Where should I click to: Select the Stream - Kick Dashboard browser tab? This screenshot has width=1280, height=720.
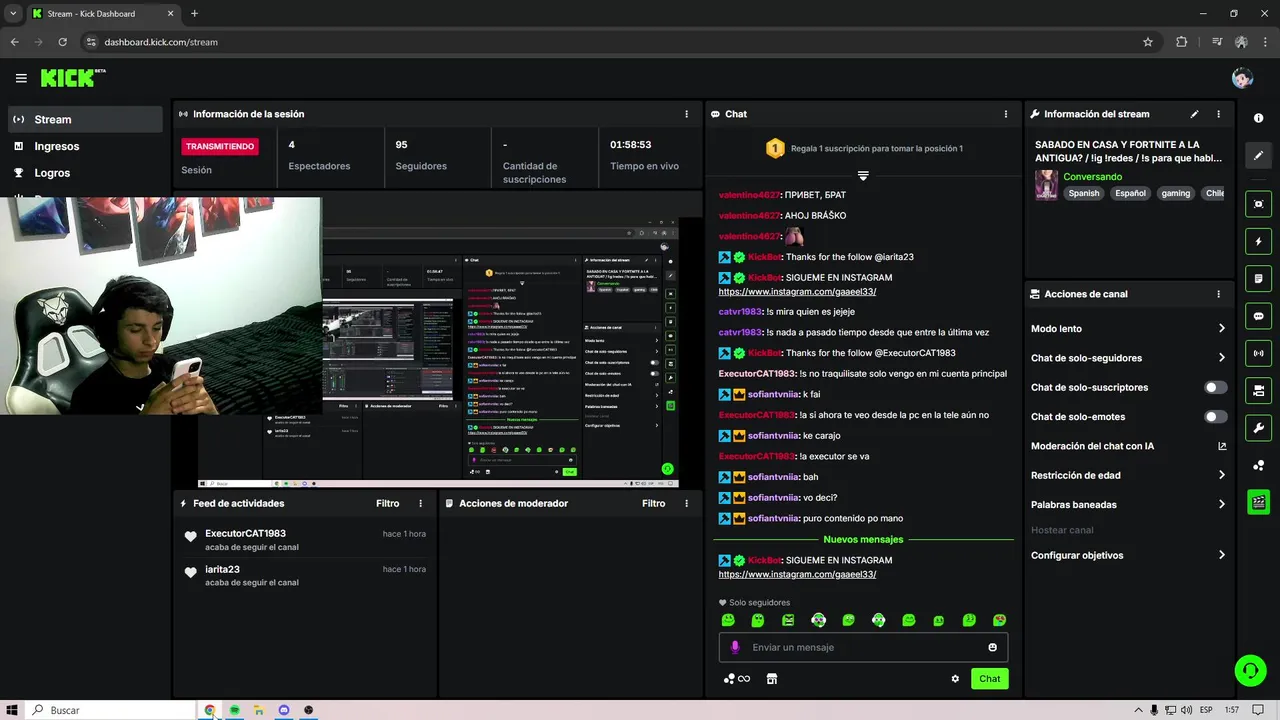(103, 13)
